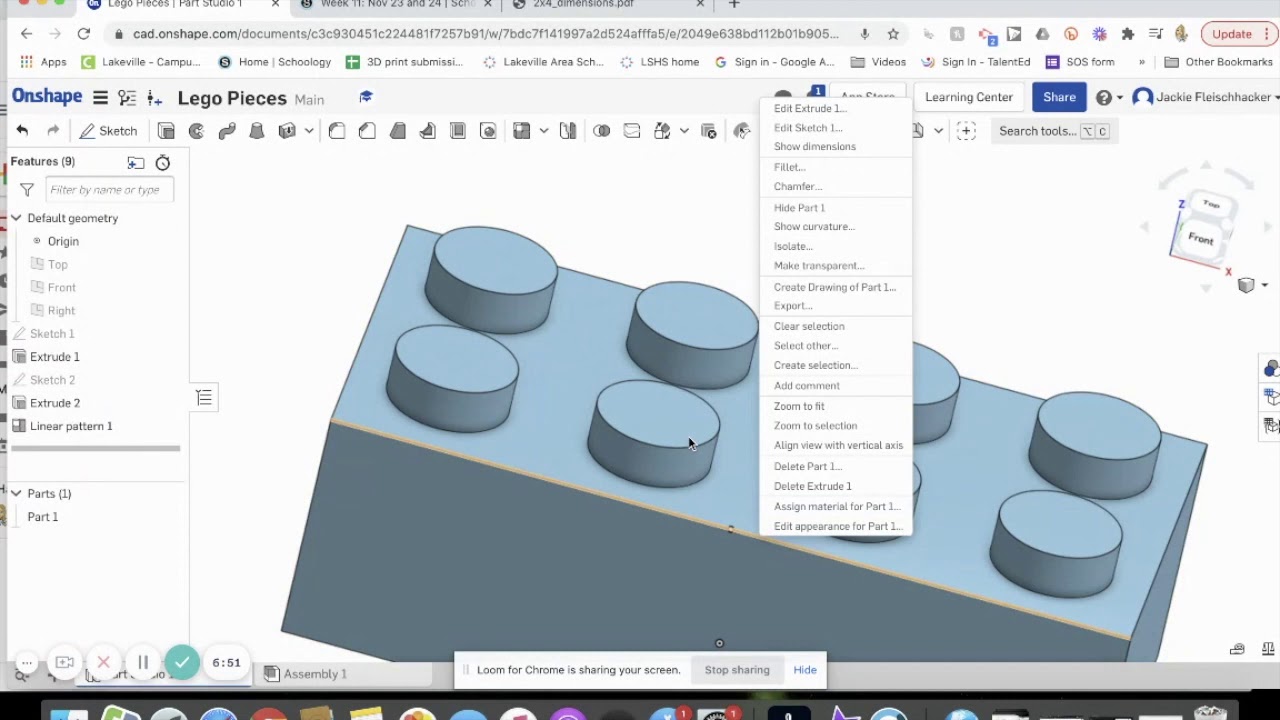Viewport: 1280px width, 720px height.
Task: Choose Zoom to fit from context menu
Action: click(799, 406)
